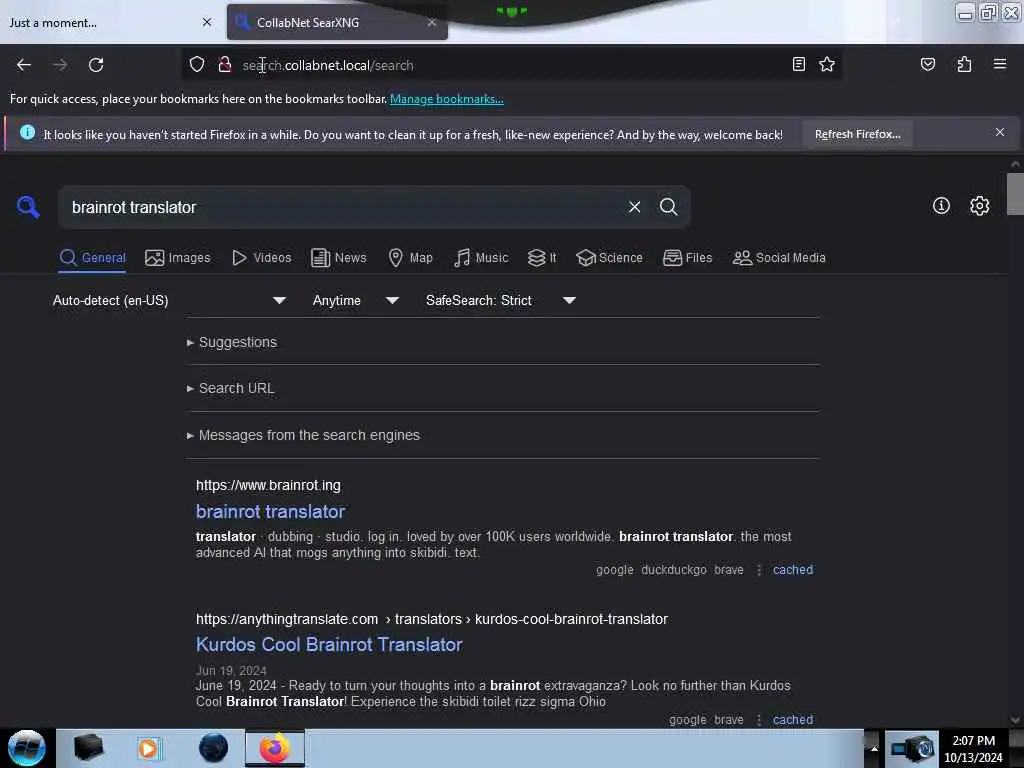
Task: Show site security lock info
Action: click(225, 65)
